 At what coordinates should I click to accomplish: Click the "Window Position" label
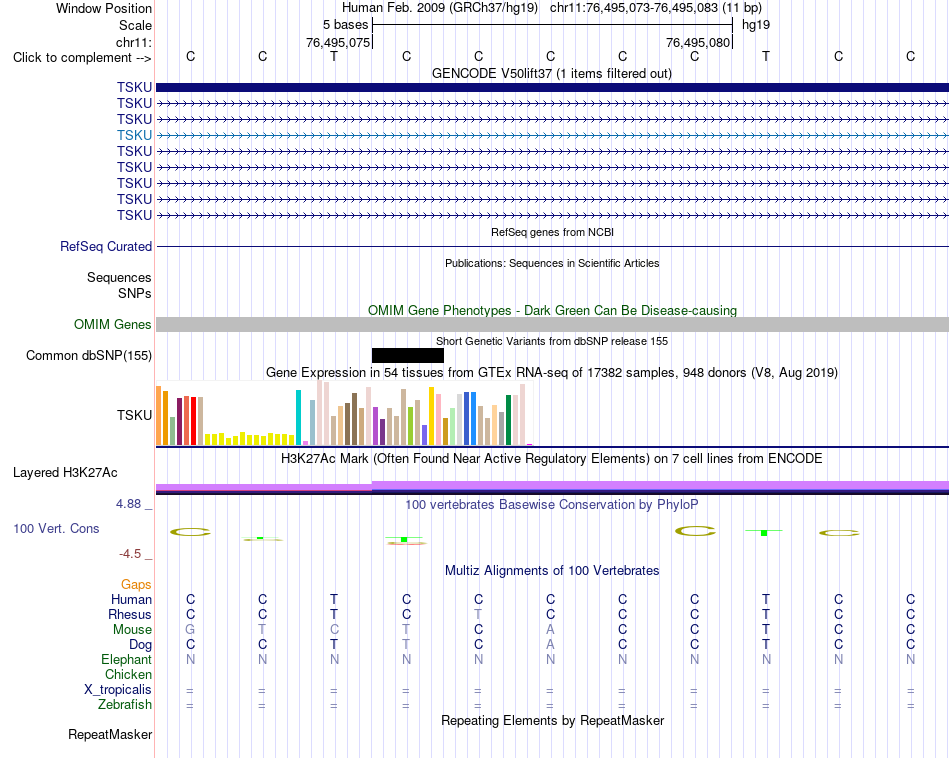click(x=104, y=8)
